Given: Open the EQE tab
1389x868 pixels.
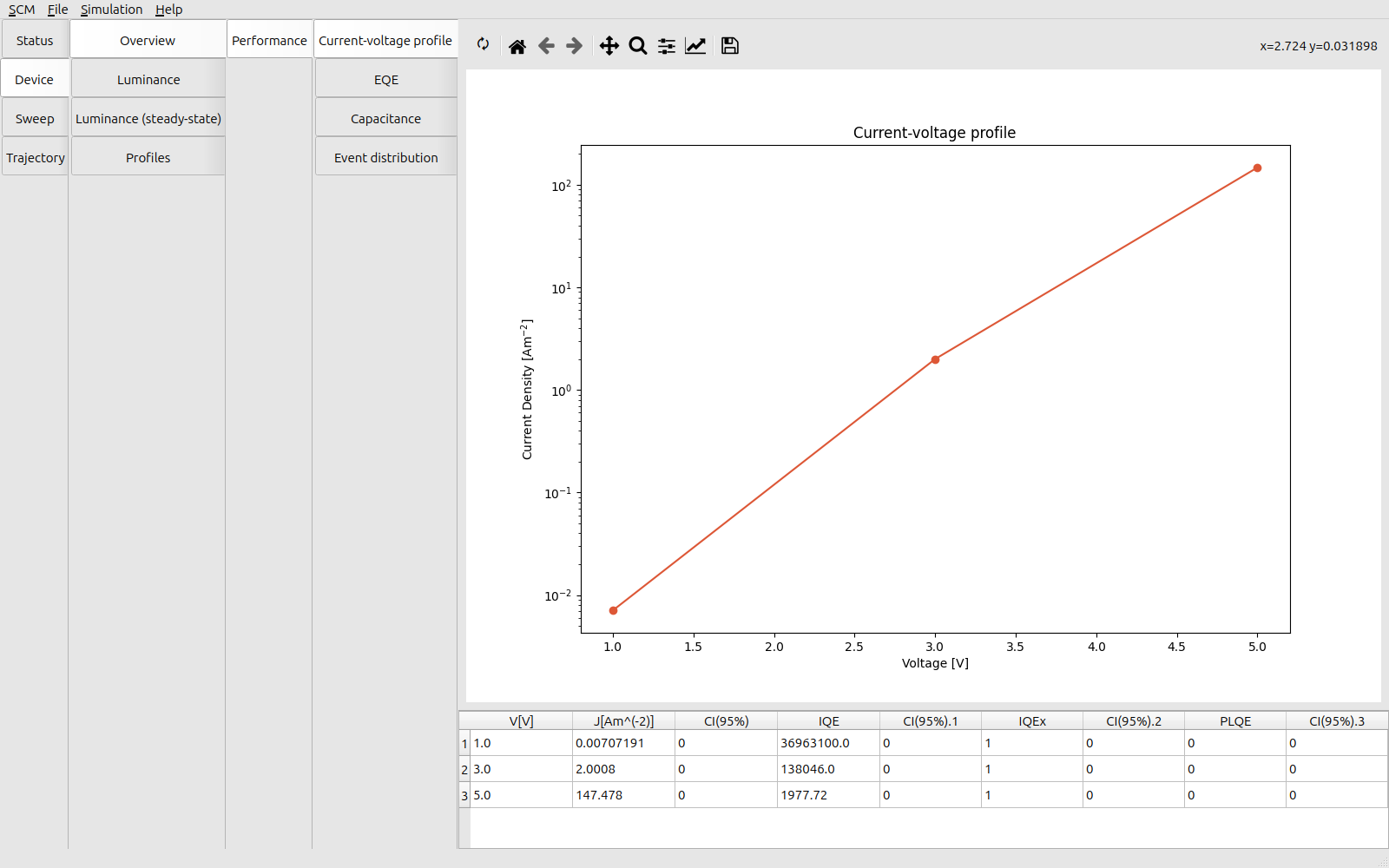Looking at the screenshot, I should 386,80.
